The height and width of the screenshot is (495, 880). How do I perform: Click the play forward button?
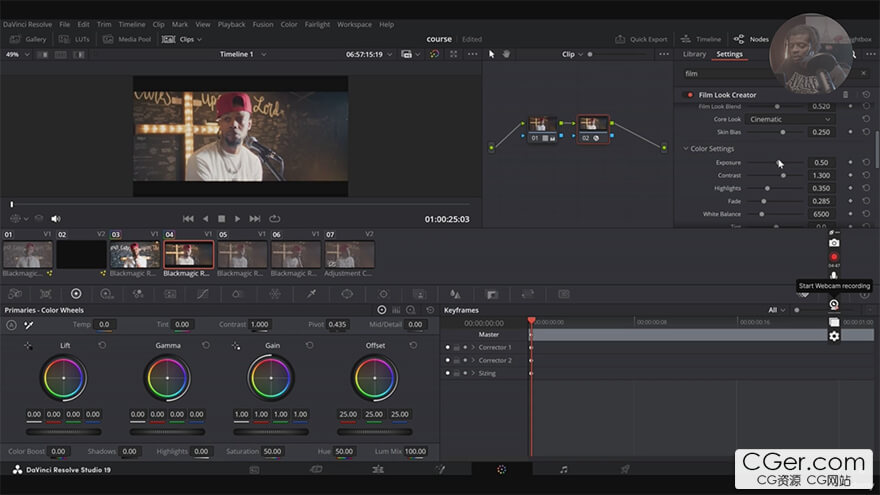click(237, 219)
